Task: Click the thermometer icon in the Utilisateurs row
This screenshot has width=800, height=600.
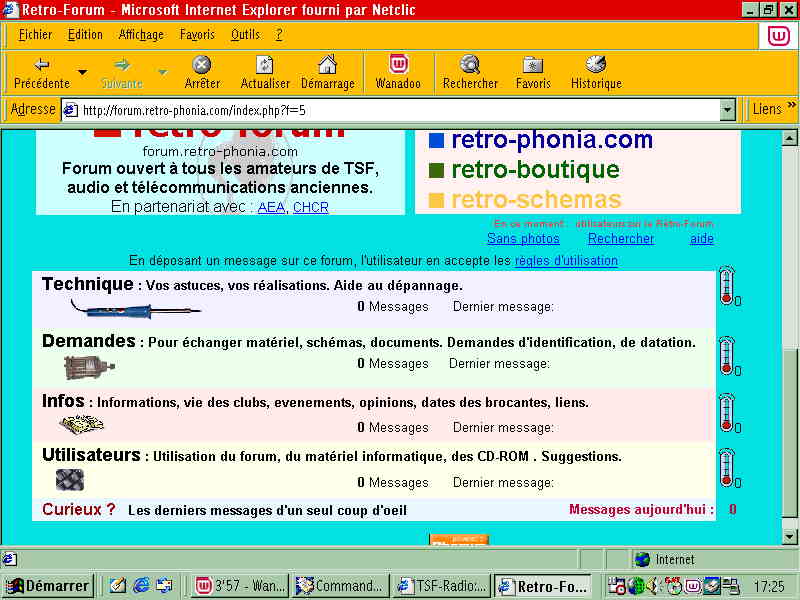Action: point(727,468)
